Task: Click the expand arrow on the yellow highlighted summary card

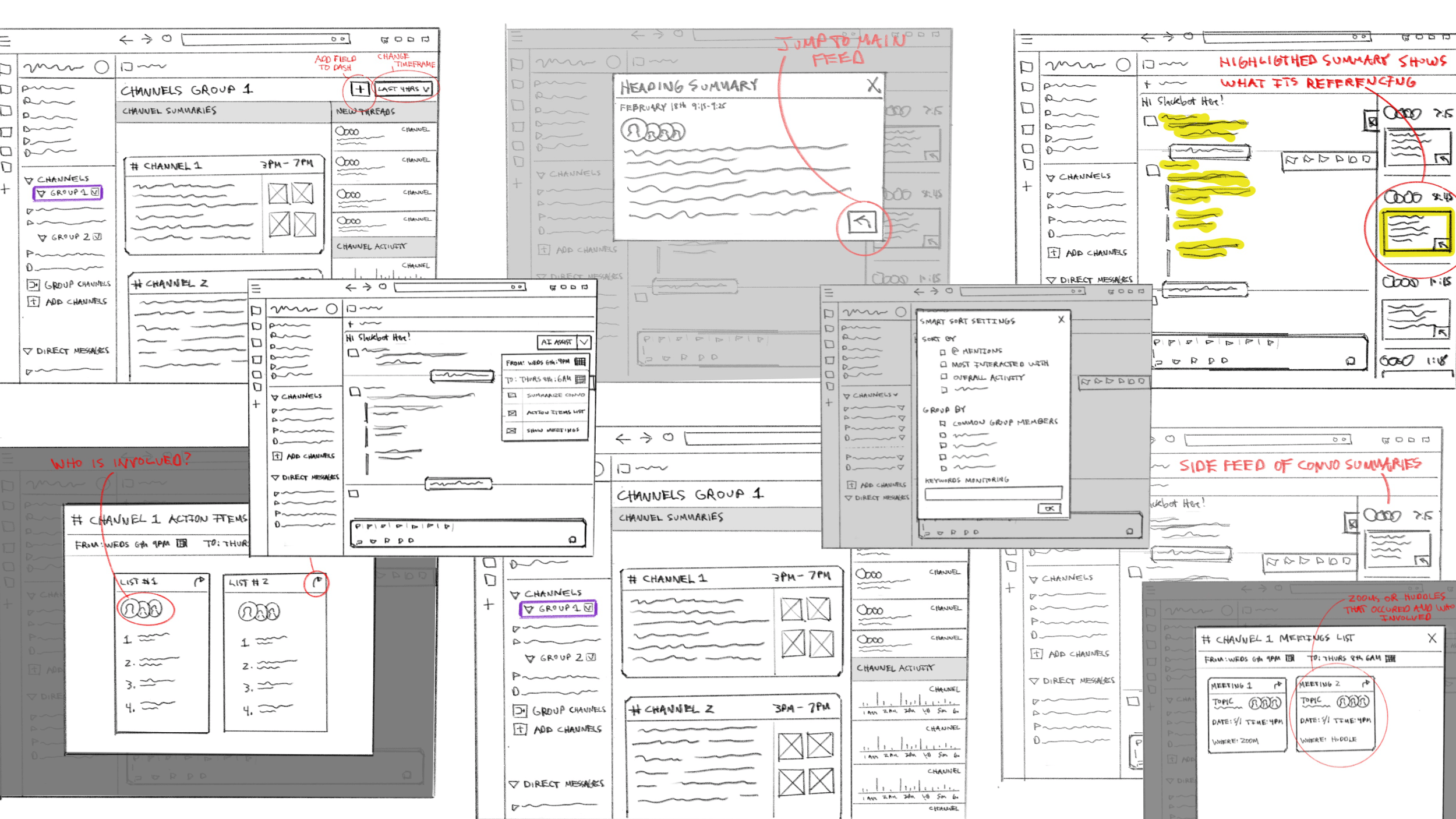Action: [x=1442, y=245]
